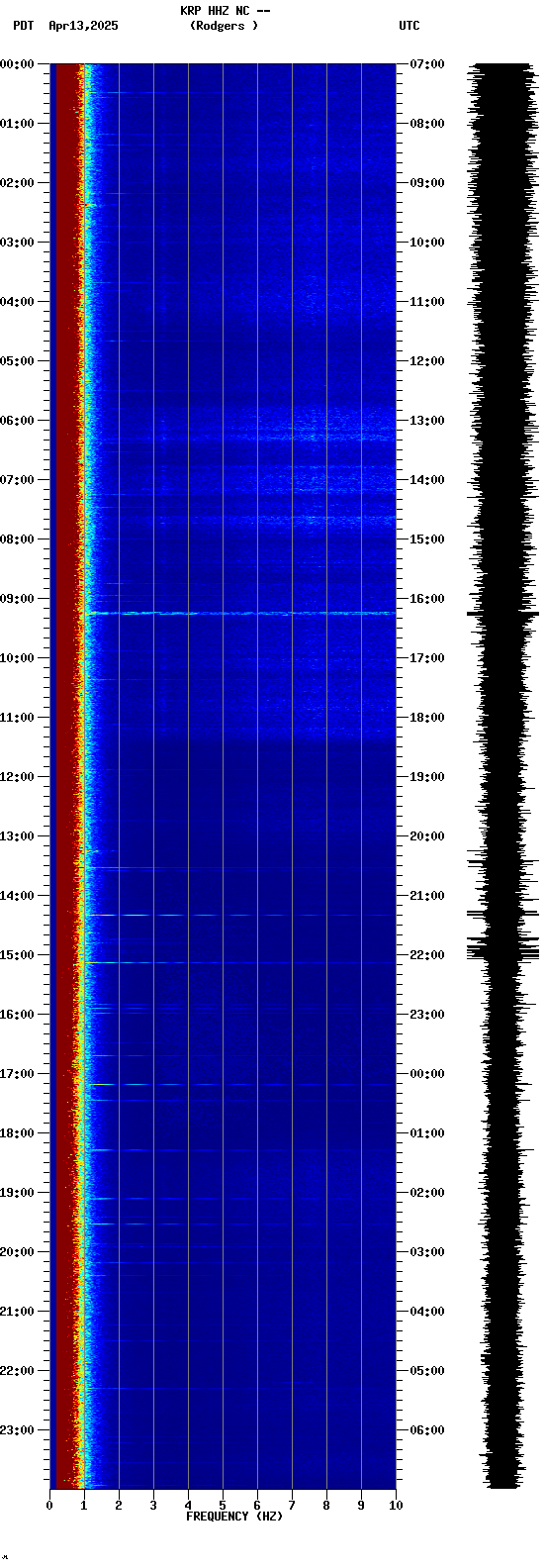Viewport: 546px width, 1568px height.
Task: Click the 'UTC' timezone header
Action: [x=409, y=26]
